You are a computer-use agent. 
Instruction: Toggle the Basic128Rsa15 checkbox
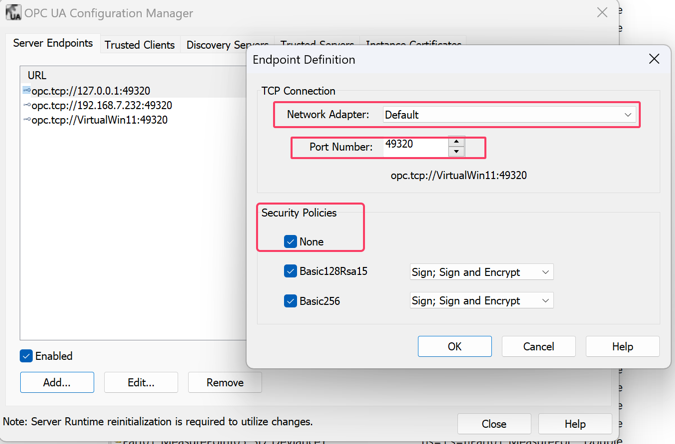[x=290, y=271]
